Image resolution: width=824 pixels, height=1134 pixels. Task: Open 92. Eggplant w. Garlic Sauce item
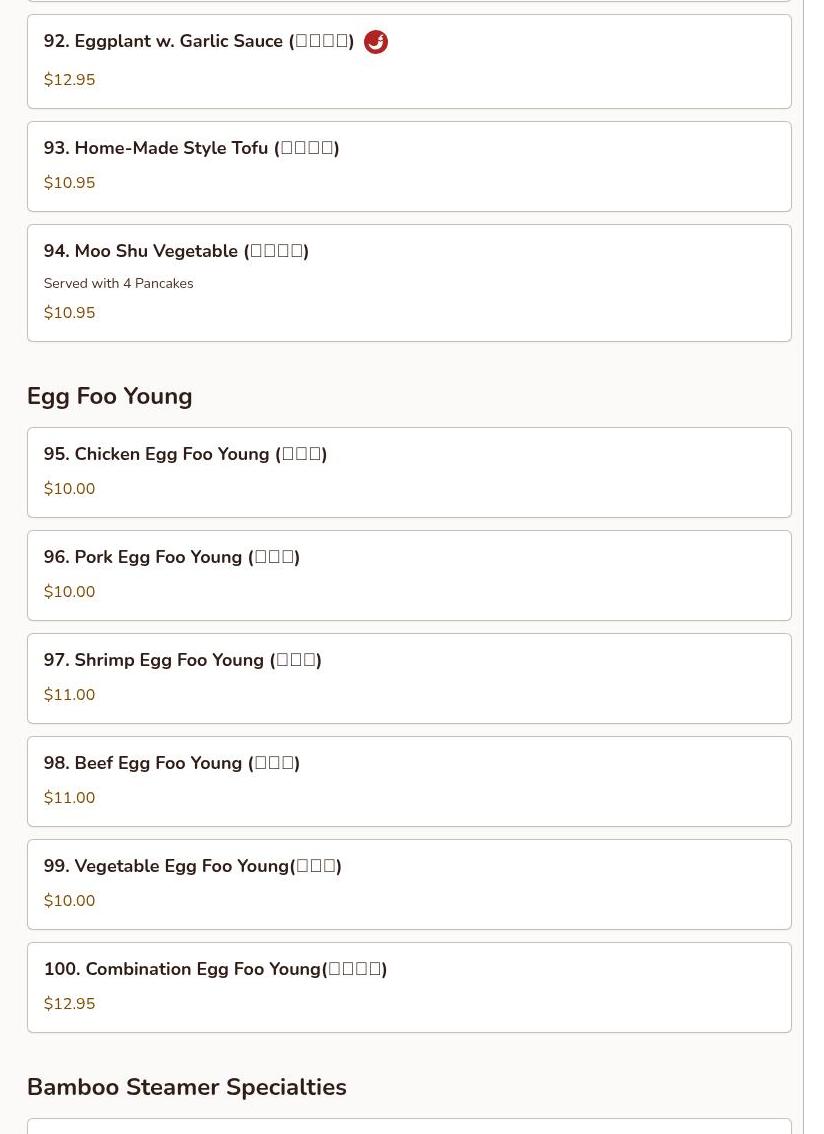click(409, 61)
